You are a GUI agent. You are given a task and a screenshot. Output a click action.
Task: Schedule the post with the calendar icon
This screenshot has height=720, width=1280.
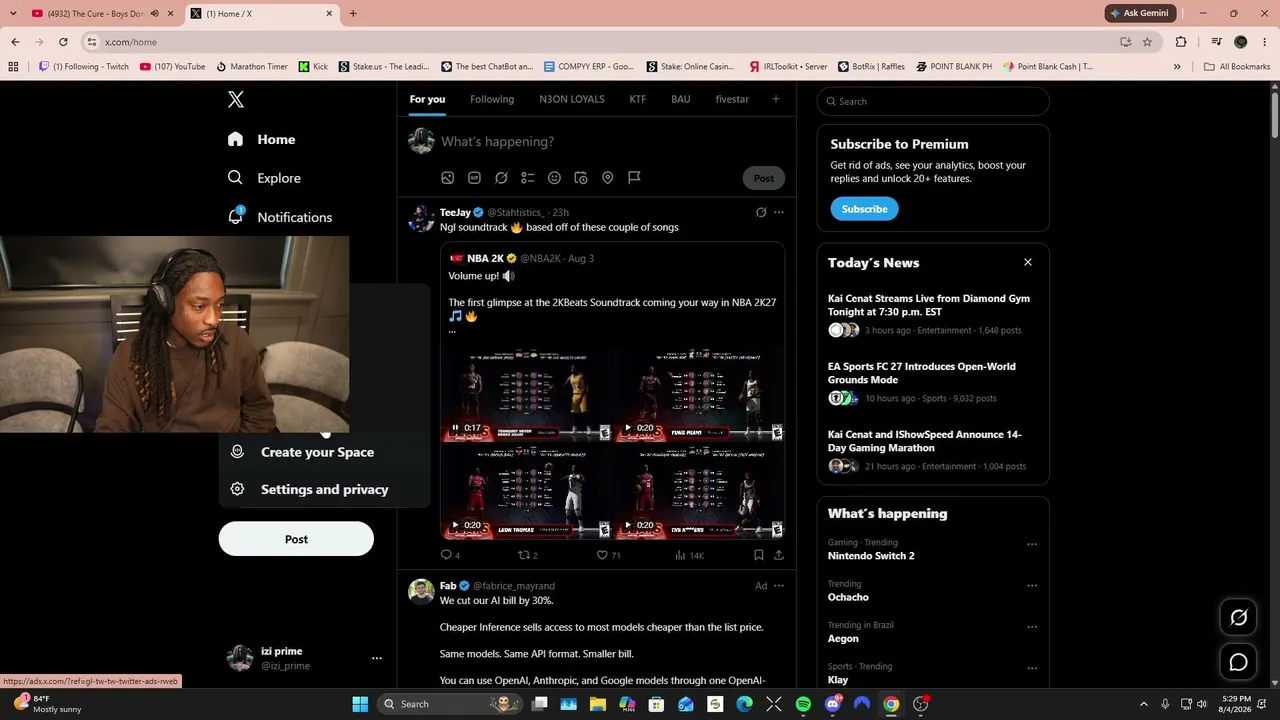coord(581,178)
